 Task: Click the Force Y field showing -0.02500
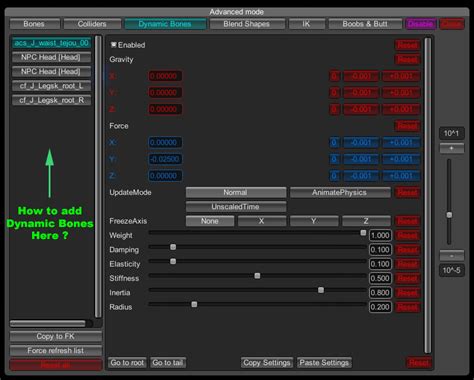[x=165, y=159]
